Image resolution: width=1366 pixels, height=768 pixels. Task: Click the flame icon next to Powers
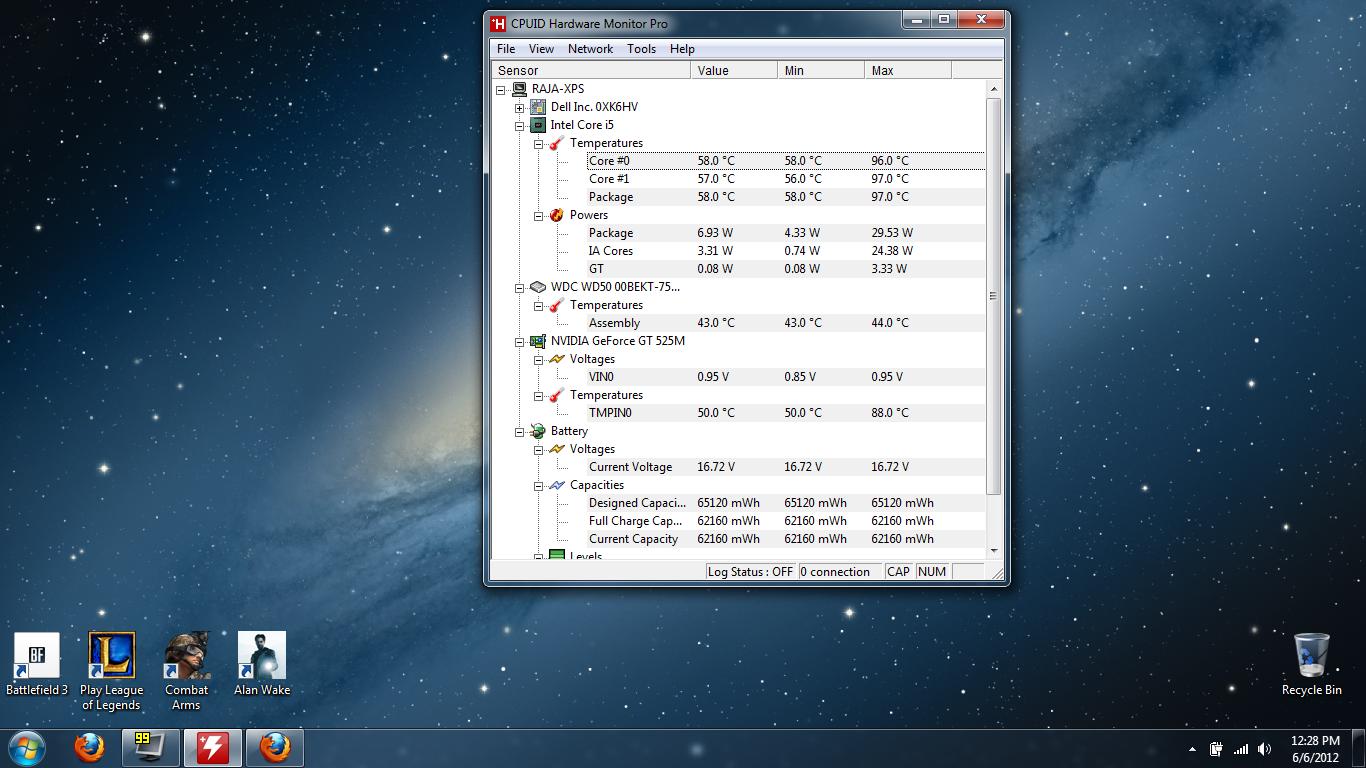pyautogui.click(x=557, y=215)
